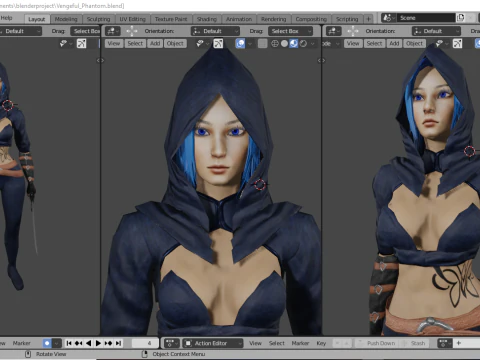This screenshot has height=360, width=480.
Task: Switch middle viewport to wireframe shading
Action: [275, 44]
